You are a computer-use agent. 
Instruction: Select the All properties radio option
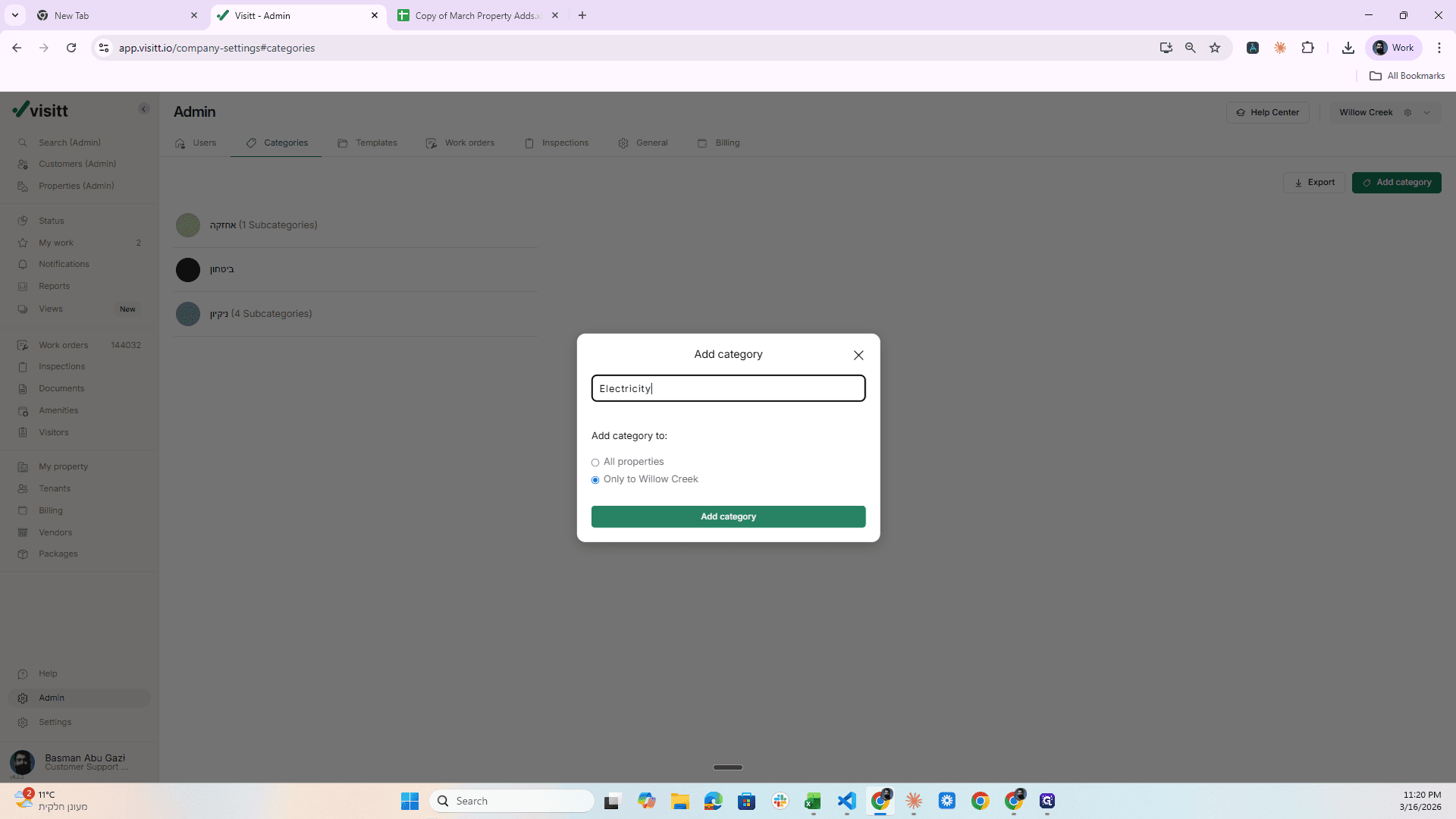[x=595, y=463]
